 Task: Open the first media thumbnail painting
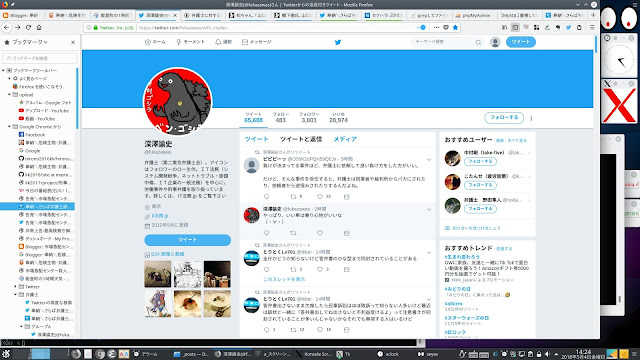[x=158, y=274]
